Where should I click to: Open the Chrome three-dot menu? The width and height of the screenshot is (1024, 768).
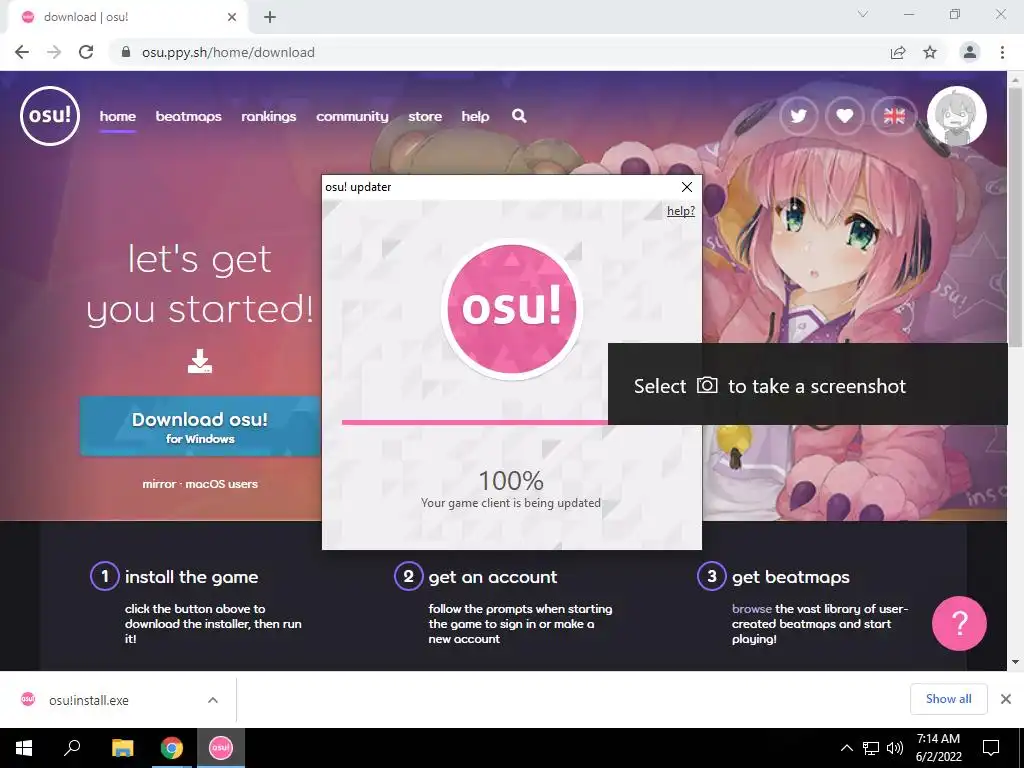coord(1002,52)
